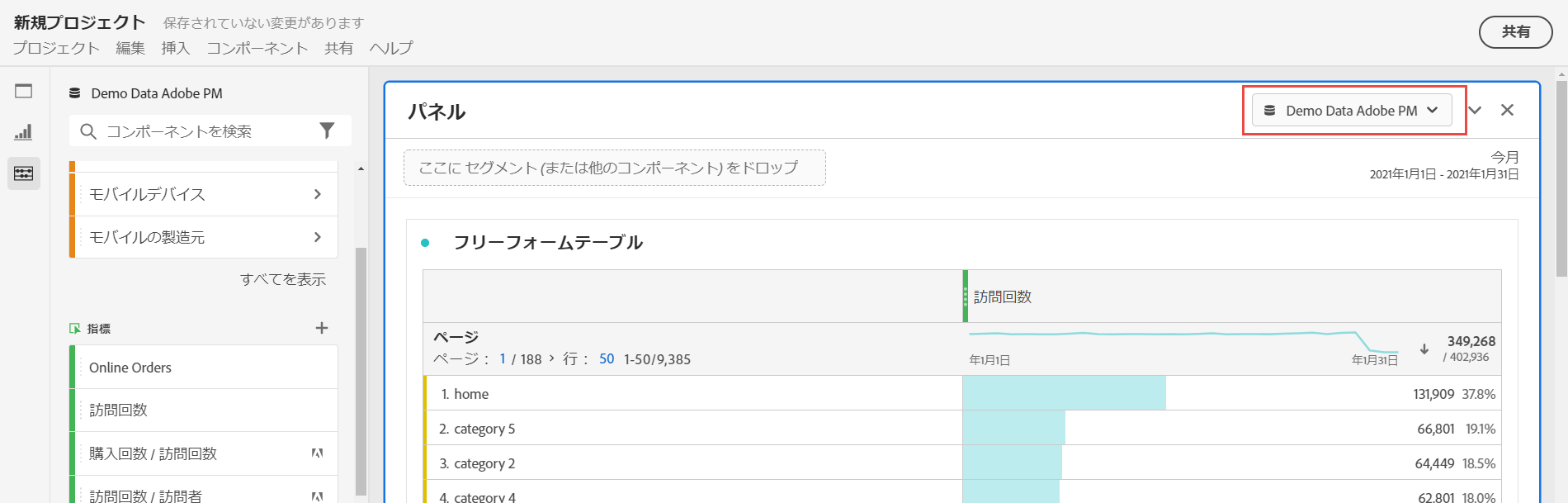Open the コンポーネント menu
This screenshot has height=503, width=1568.
point(257,48)
